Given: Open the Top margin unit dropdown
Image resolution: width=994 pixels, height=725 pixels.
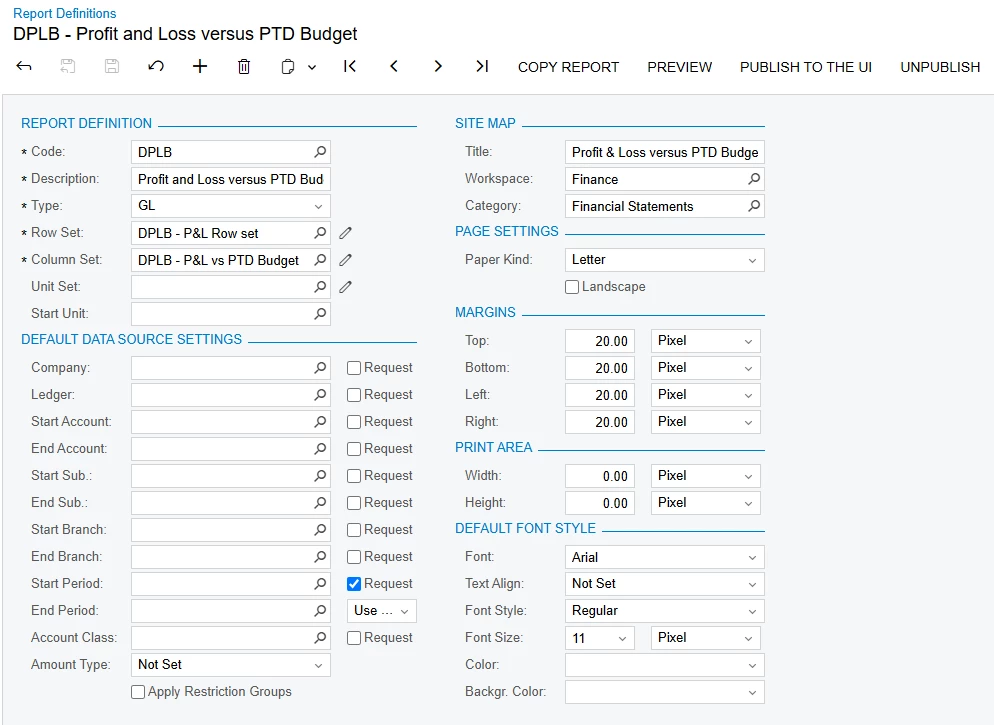Looking at the screenshot, I should pos(706,341).
